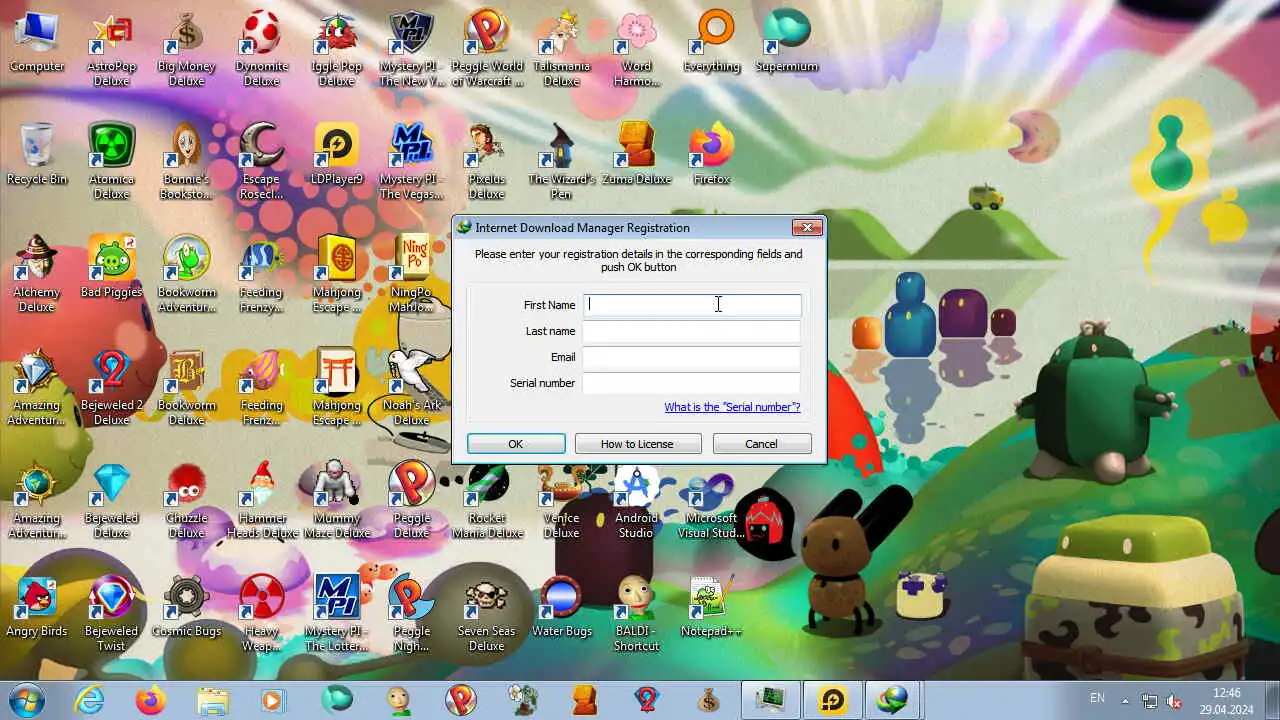
Task: Select the BALDI Shortcut desktop icon
Action: [x=636, y=613]
